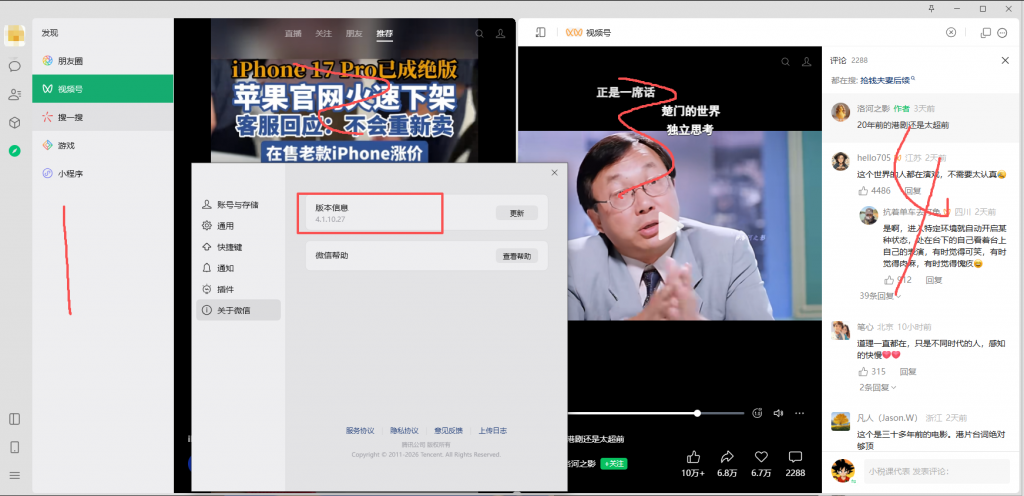The image size is (1024, 496).
Task: Reply to hello705's comment
Action: [x=913, y=191]
